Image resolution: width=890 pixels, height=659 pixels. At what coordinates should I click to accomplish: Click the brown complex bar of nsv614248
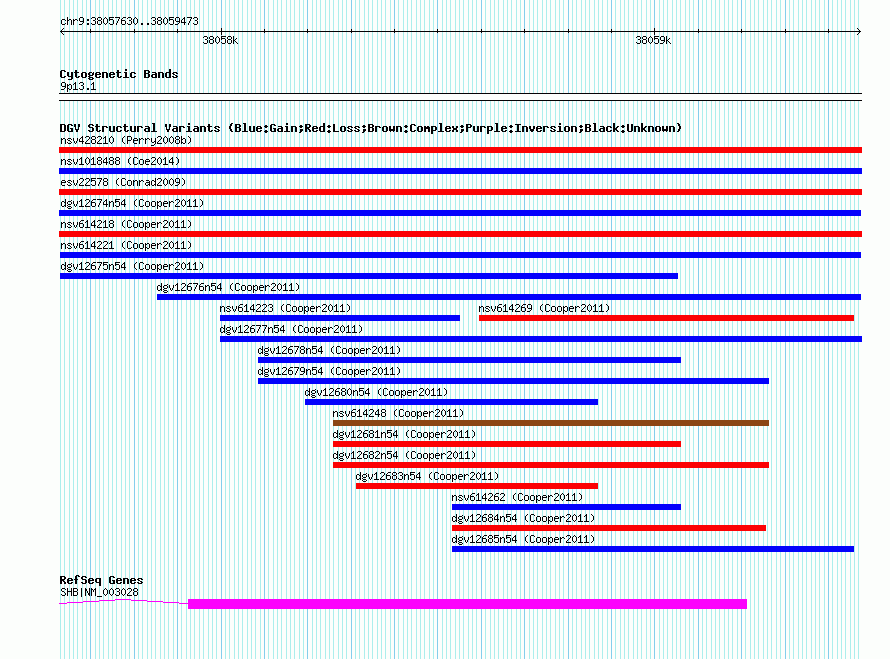click(x=551, y=423)
